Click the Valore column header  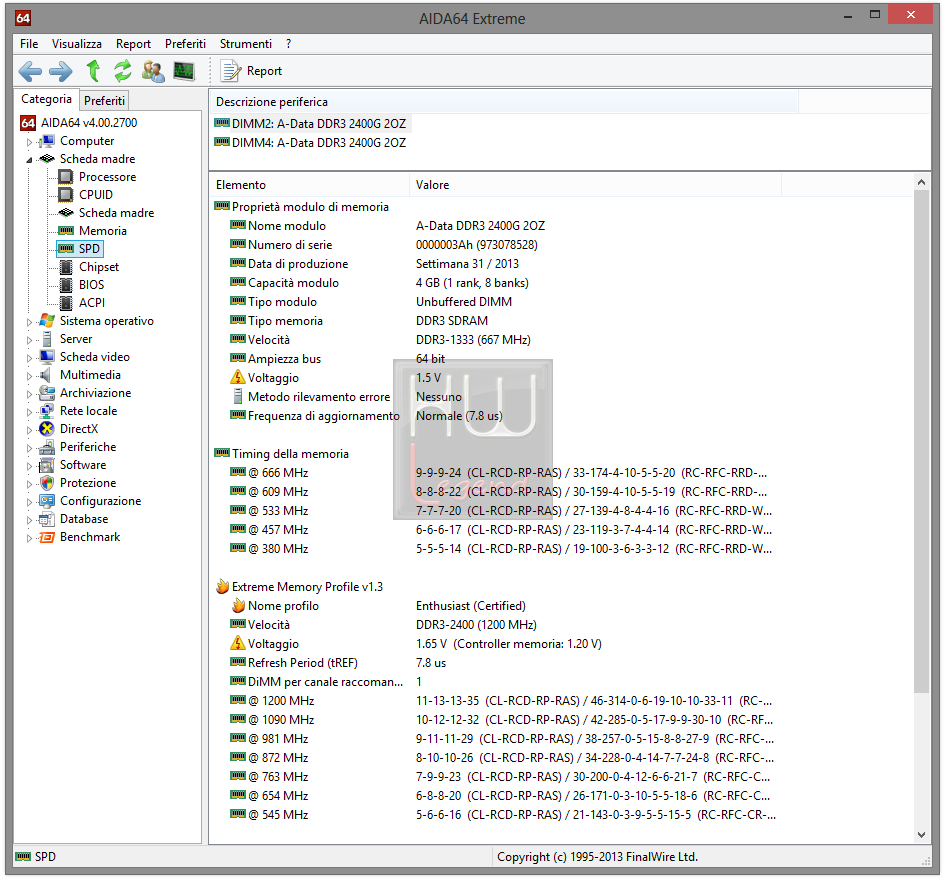click(x=595, y=185)
